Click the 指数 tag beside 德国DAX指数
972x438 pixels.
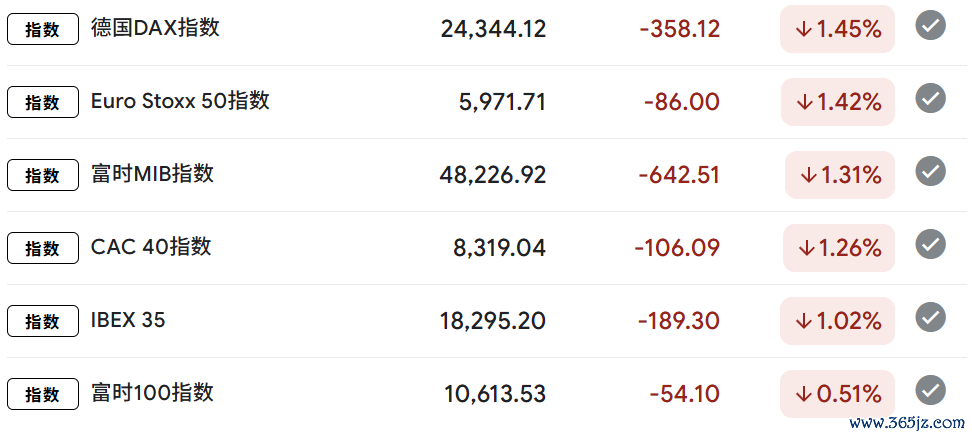[43, 30]
